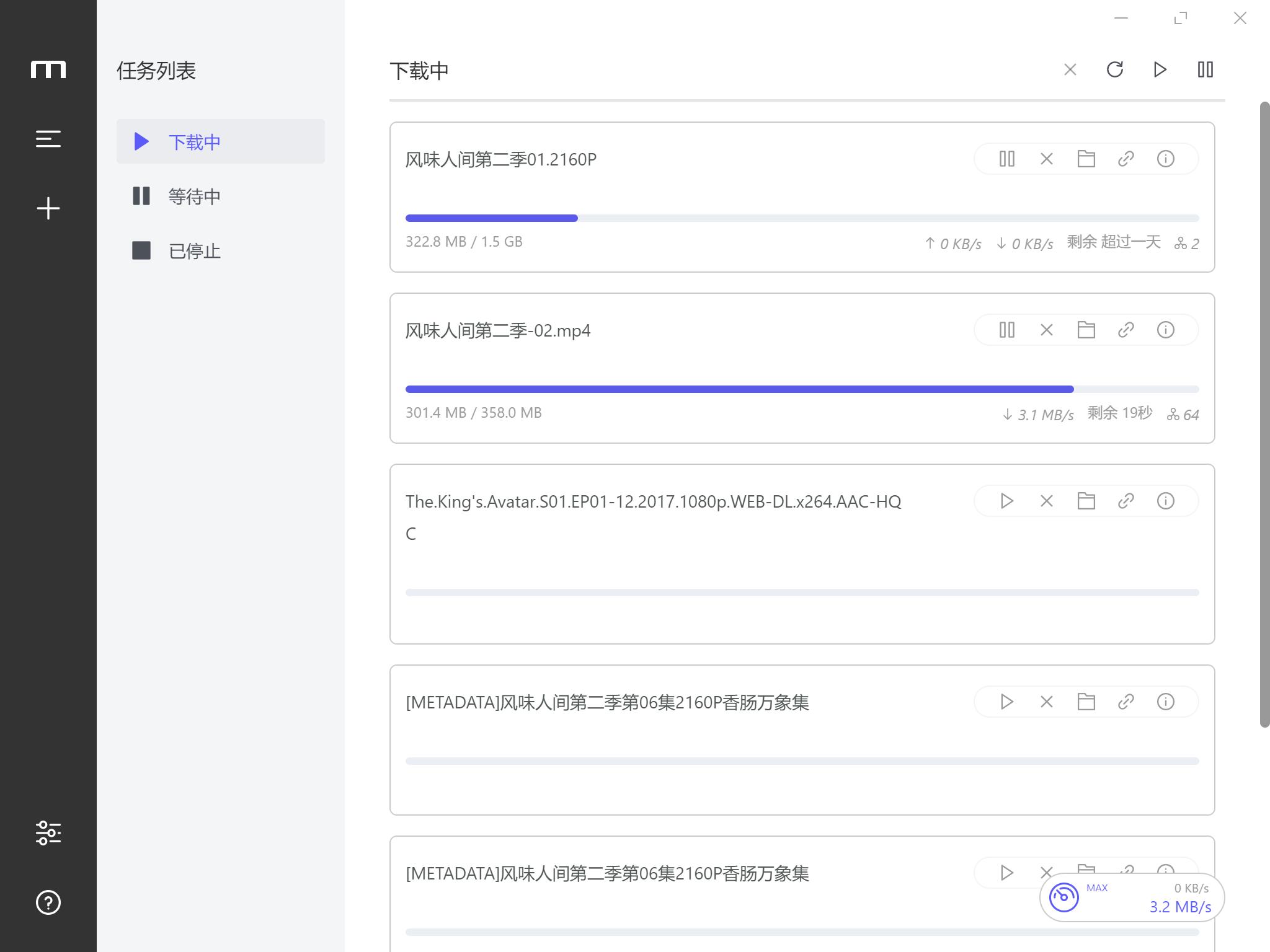Cancel the 风味人间第二季01.2160P download
Image resolution: width=1270 pixels, height=952 pixels.
tap(1046, 159)
